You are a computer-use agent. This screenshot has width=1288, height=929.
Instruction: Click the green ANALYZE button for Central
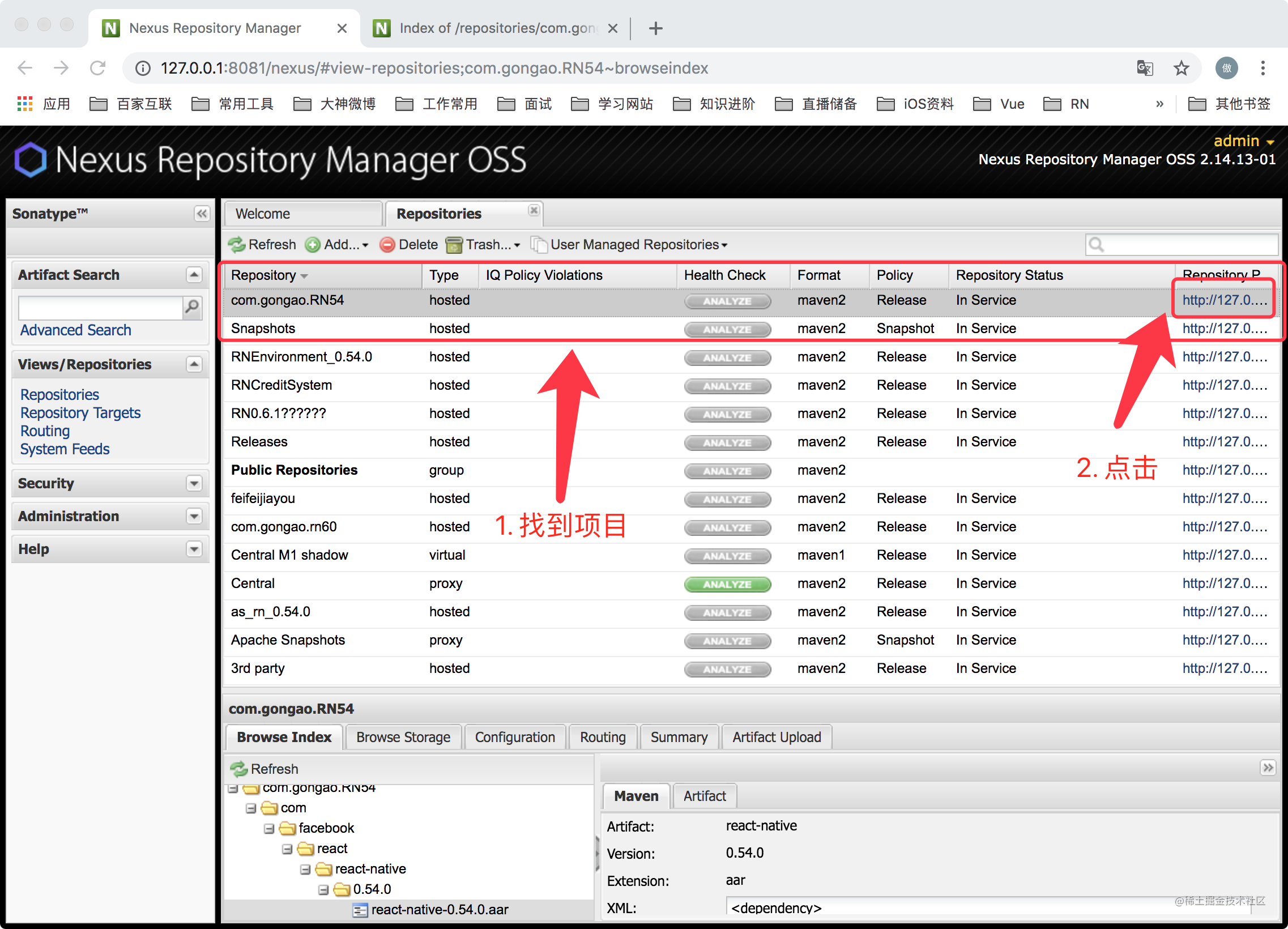(727, 585)
